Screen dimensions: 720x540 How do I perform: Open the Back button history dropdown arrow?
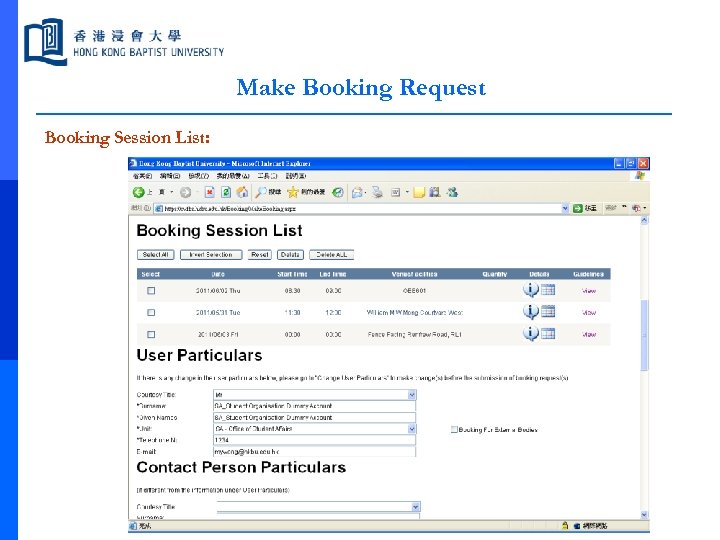click(x=172, y=192)
